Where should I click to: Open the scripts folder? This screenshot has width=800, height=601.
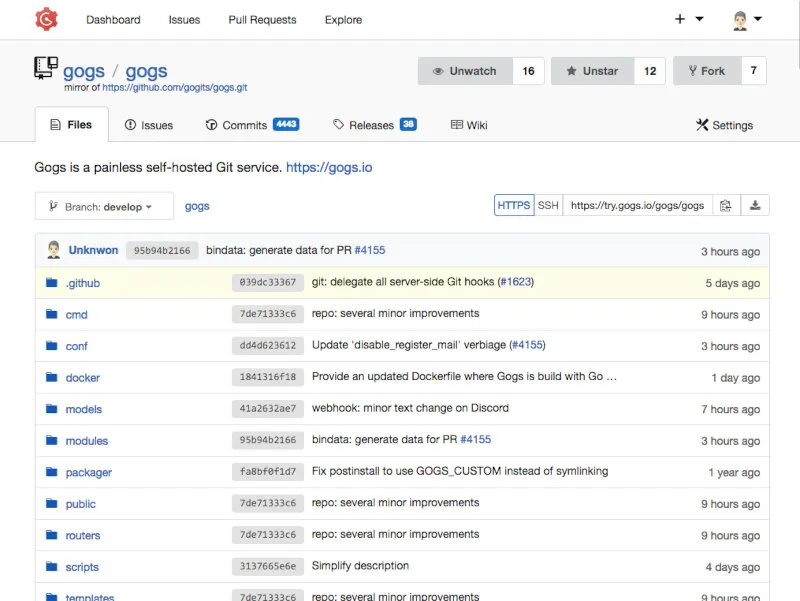coord(81,567)
